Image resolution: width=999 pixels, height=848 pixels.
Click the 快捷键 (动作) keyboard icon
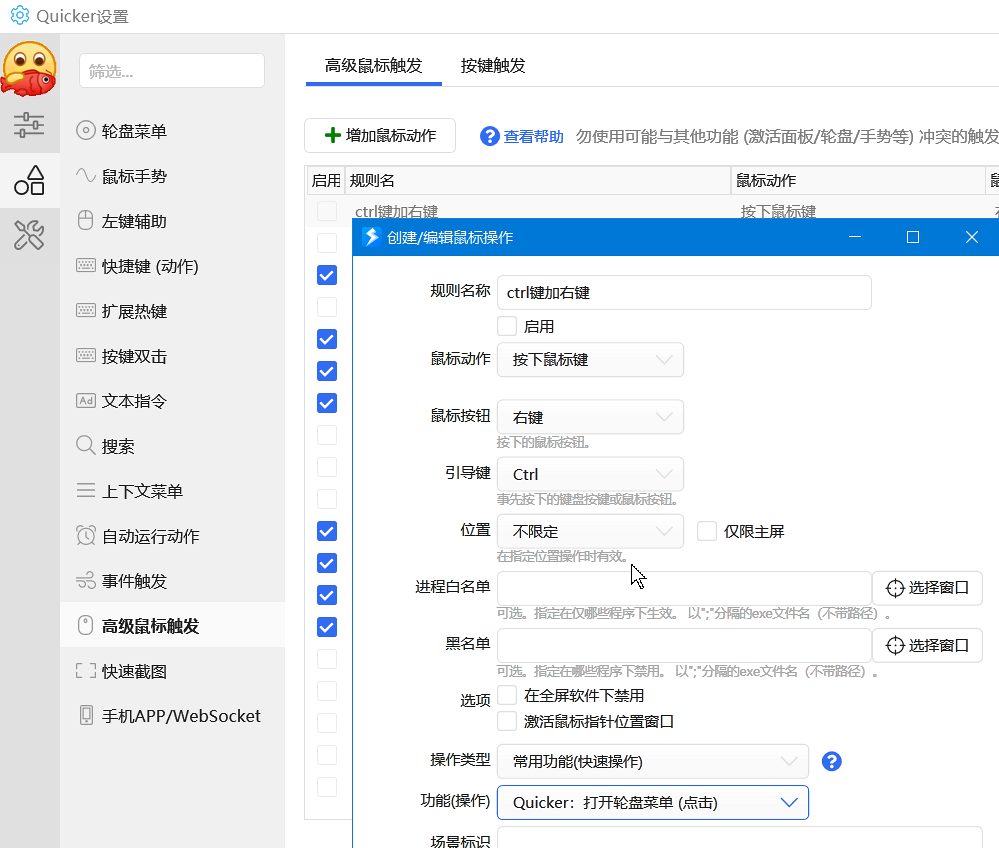point(85,265)
